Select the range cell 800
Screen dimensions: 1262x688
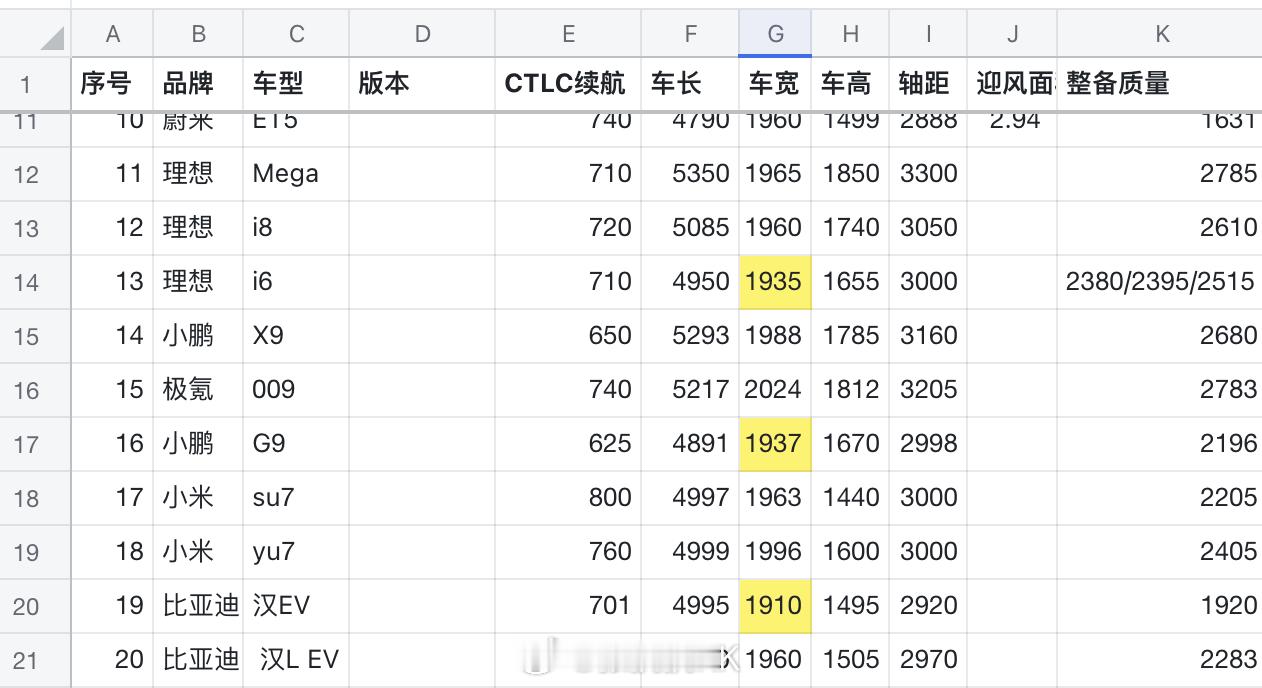pyautogui.click(x=568, y=498)
